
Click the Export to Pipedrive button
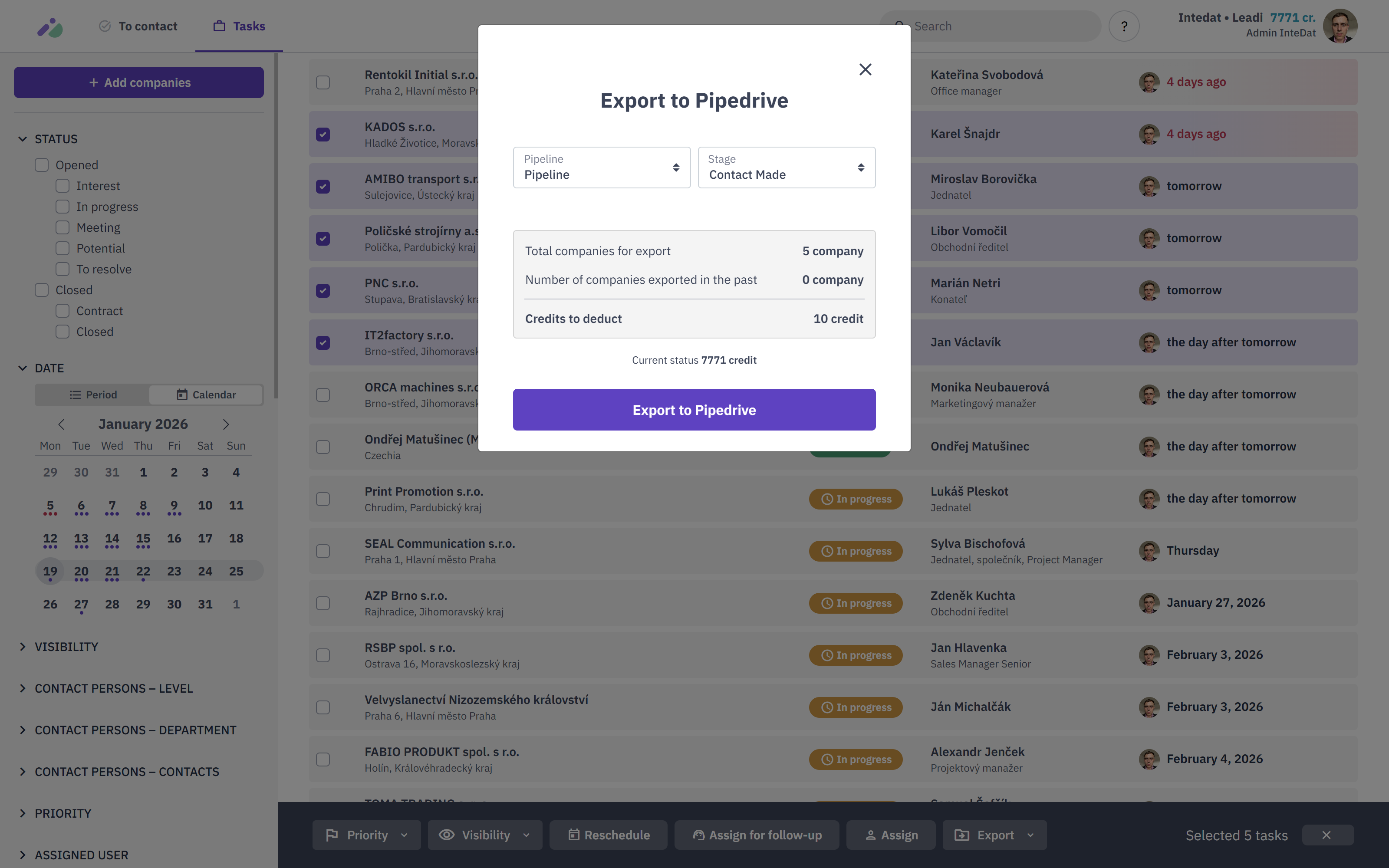click(694, 410)
